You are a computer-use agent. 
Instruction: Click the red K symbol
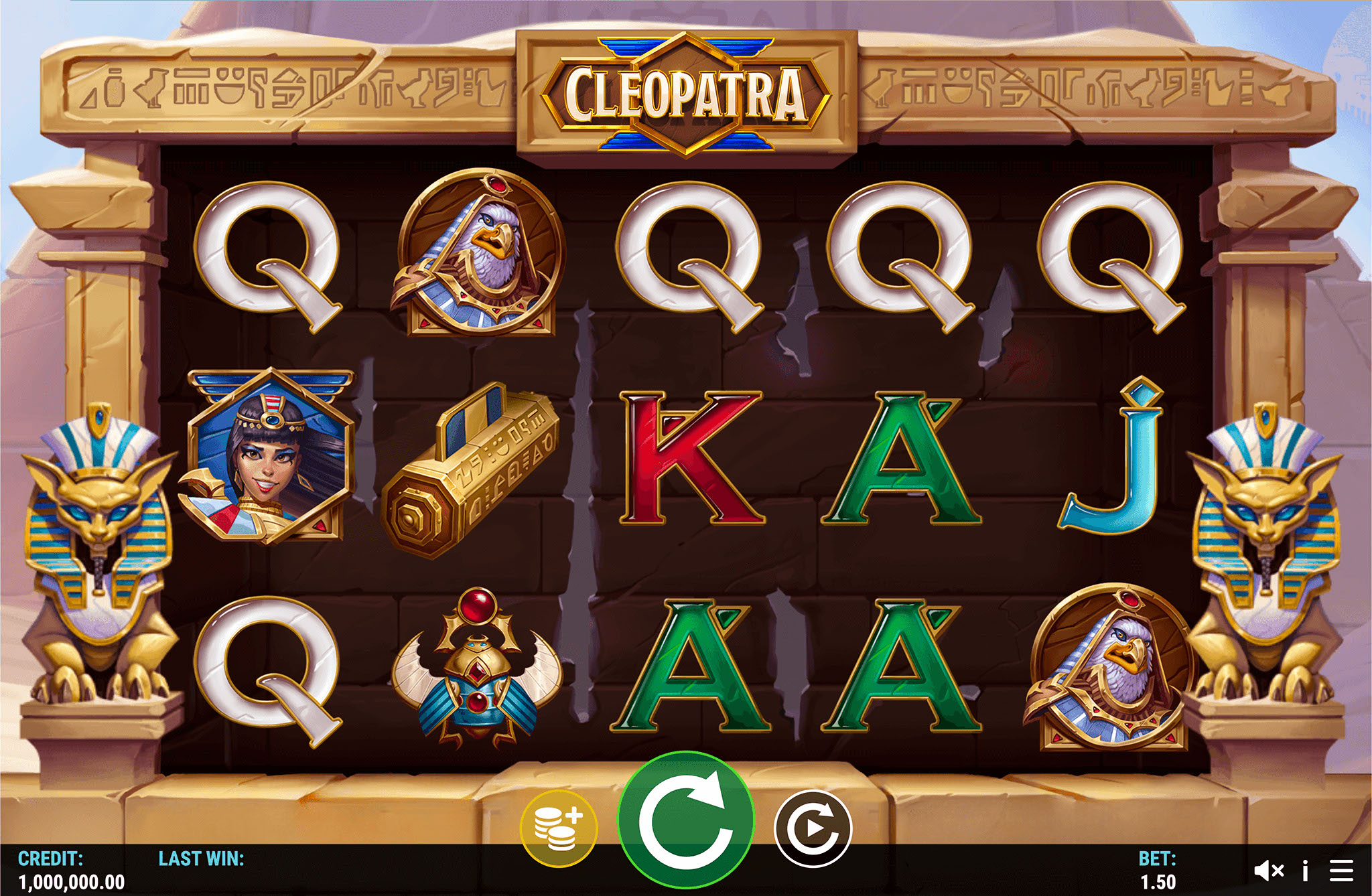[x=692, y=458]
